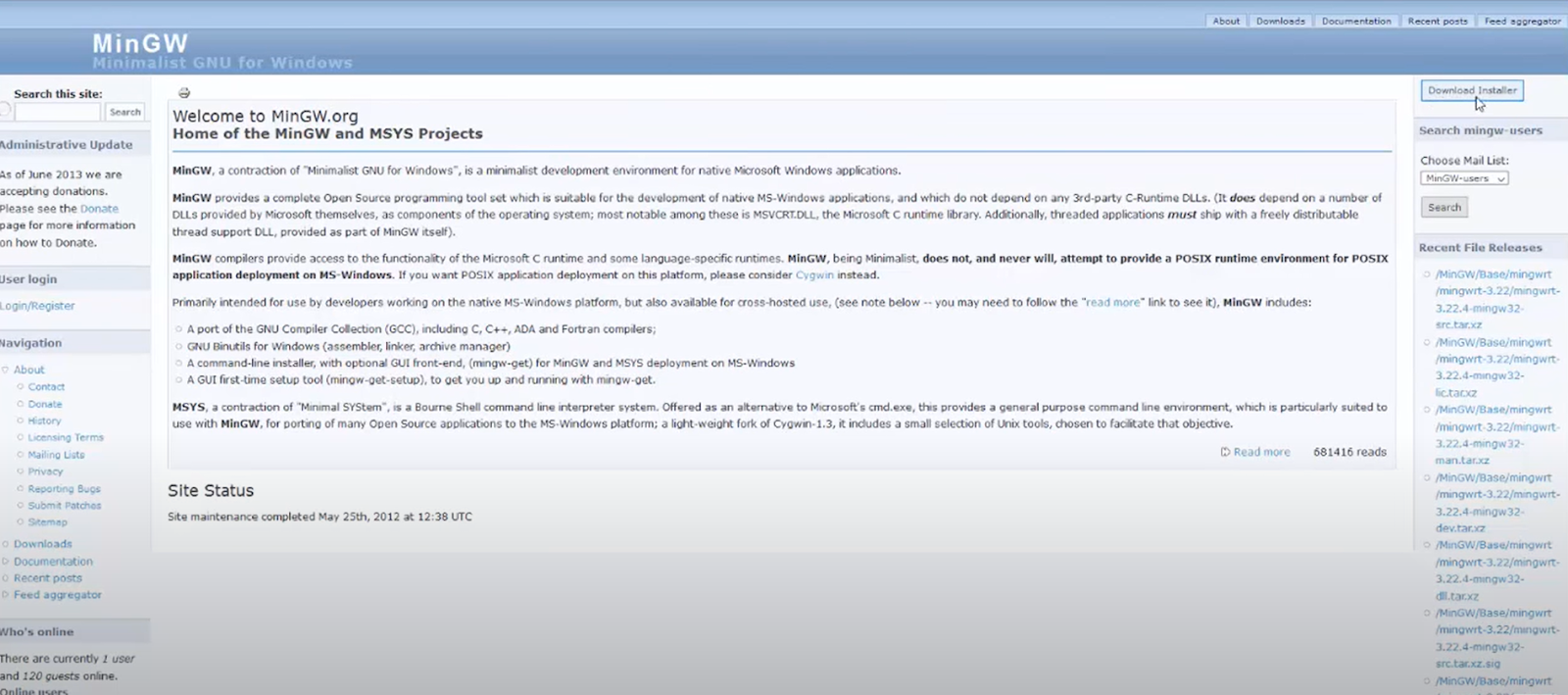
Task: Open the mingwrt-3.22.4-mingw32-man.tar.xz release link
Action: click(1495, 435)
